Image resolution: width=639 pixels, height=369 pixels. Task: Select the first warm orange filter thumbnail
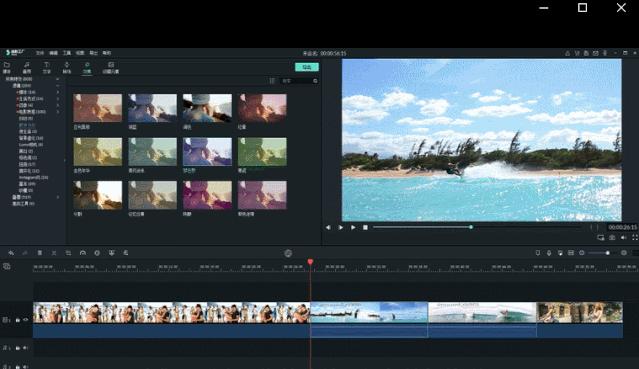coord(97,108)
